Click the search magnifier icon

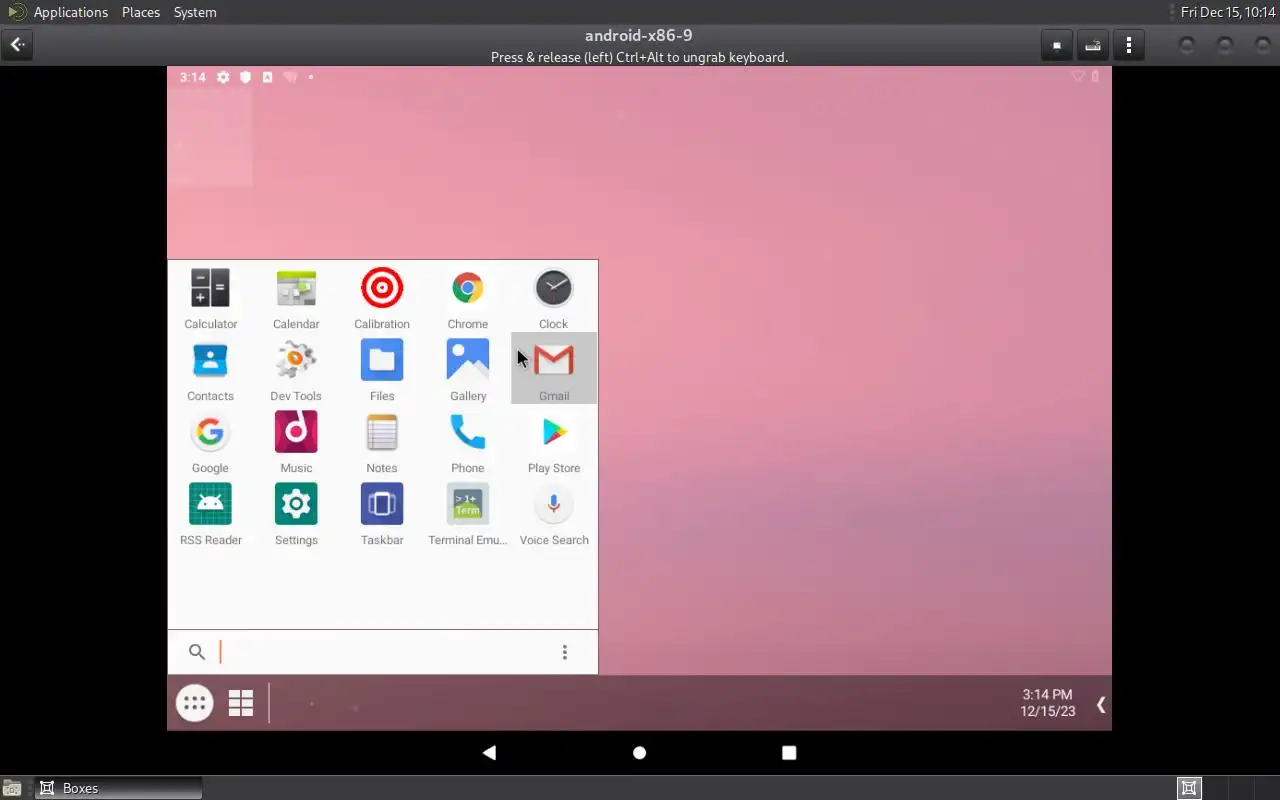pos(197,652)
